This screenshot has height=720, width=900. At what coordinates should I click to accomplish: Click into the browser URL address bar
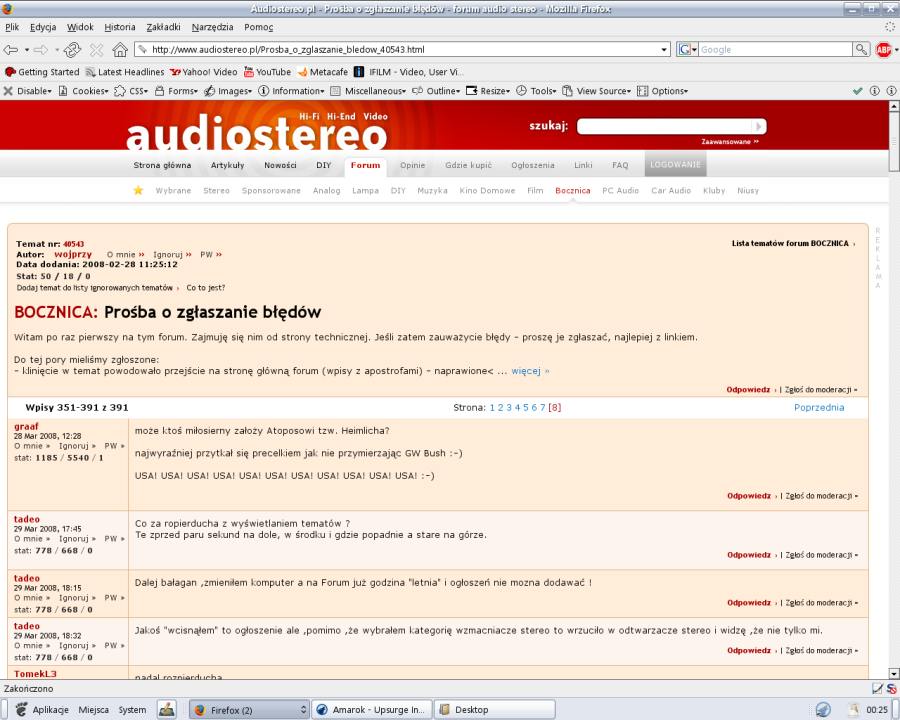402,50
